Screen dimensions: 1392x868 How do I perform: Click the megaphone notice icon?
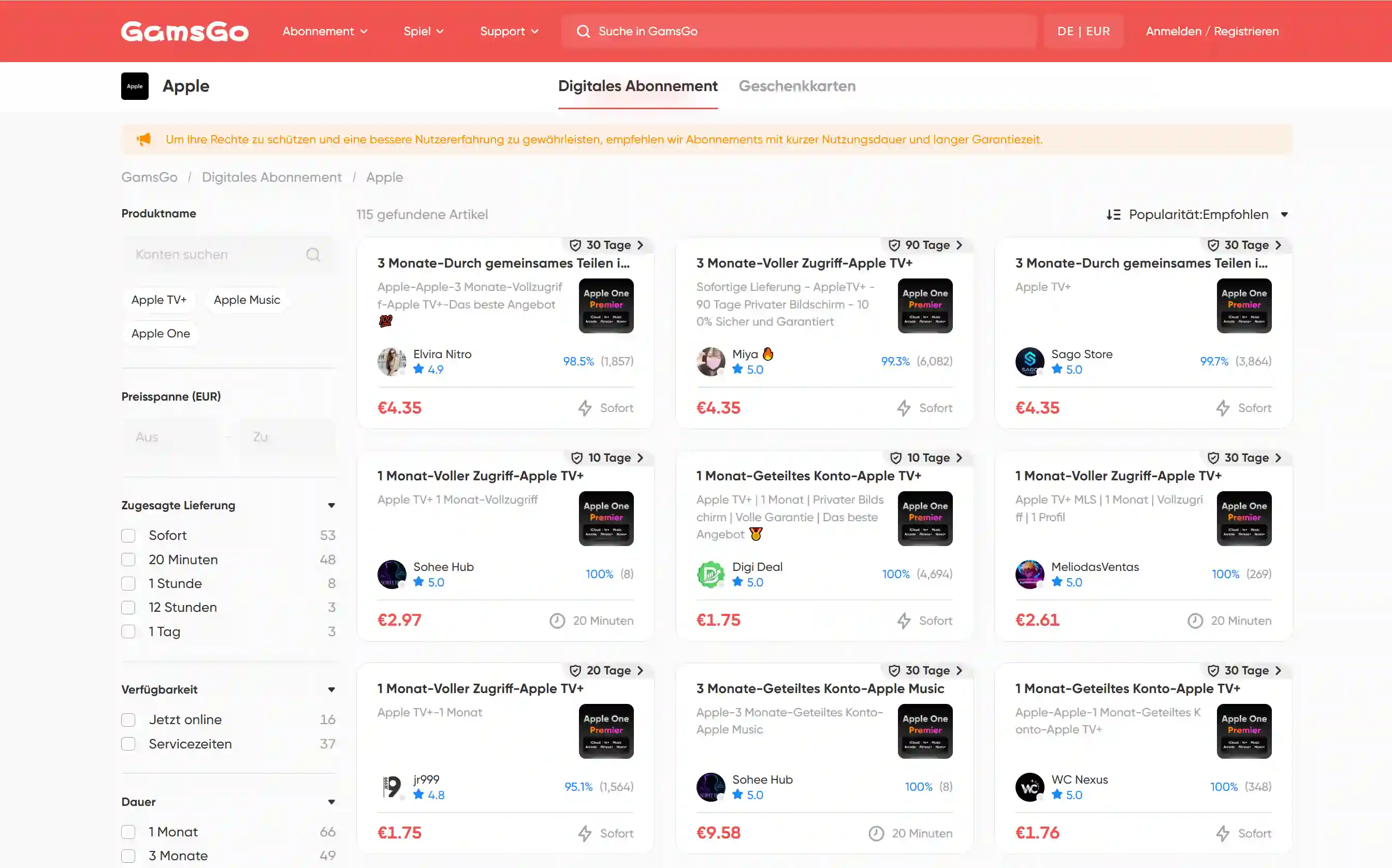coord(143,139)
